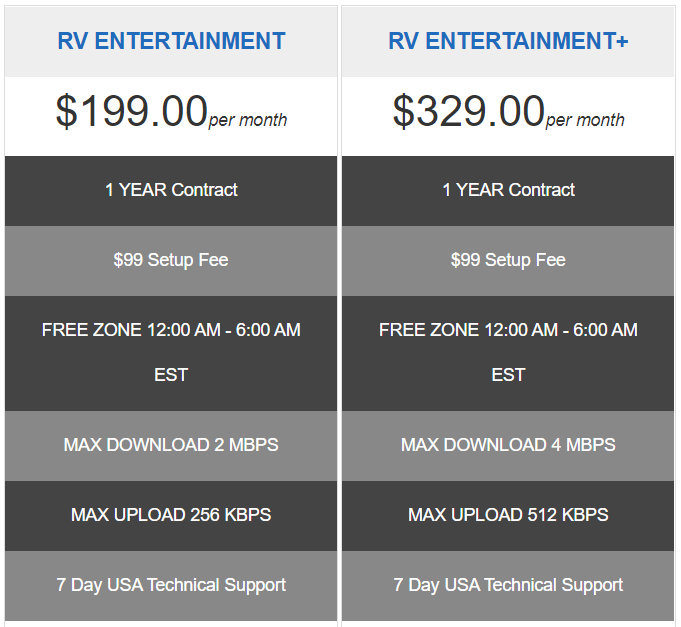Click 7 Day USA Technical Support, right plan
The image size is (681, 627).
508,585
